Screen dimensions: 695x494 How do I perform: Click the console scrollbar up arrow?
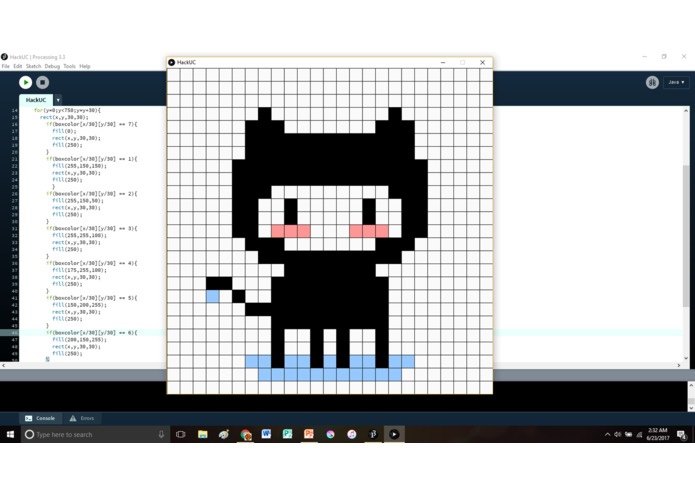691,386
